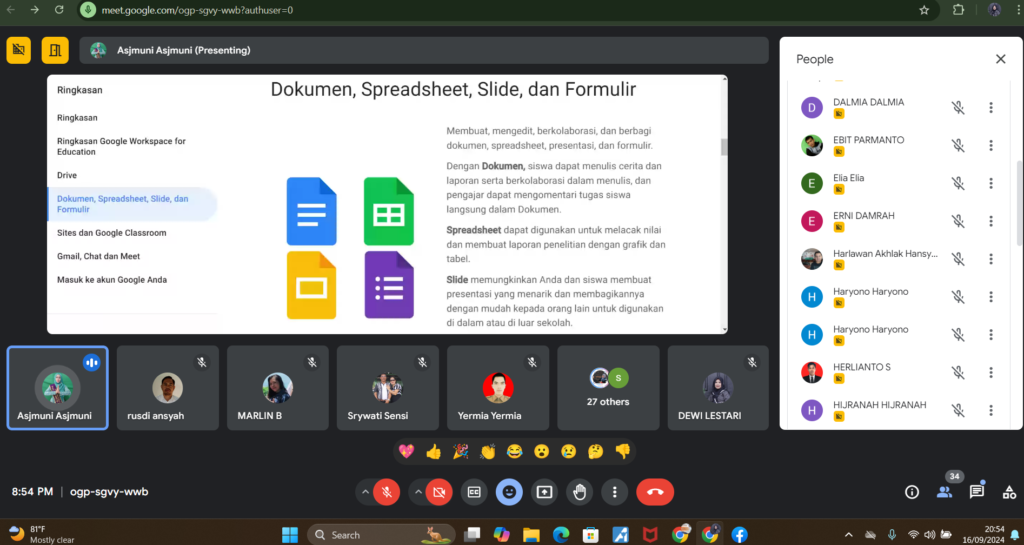Open more actions for HERLIANTO S
Image resolution: width=1024 pixels, height=545 pixels.
point(991,372)
